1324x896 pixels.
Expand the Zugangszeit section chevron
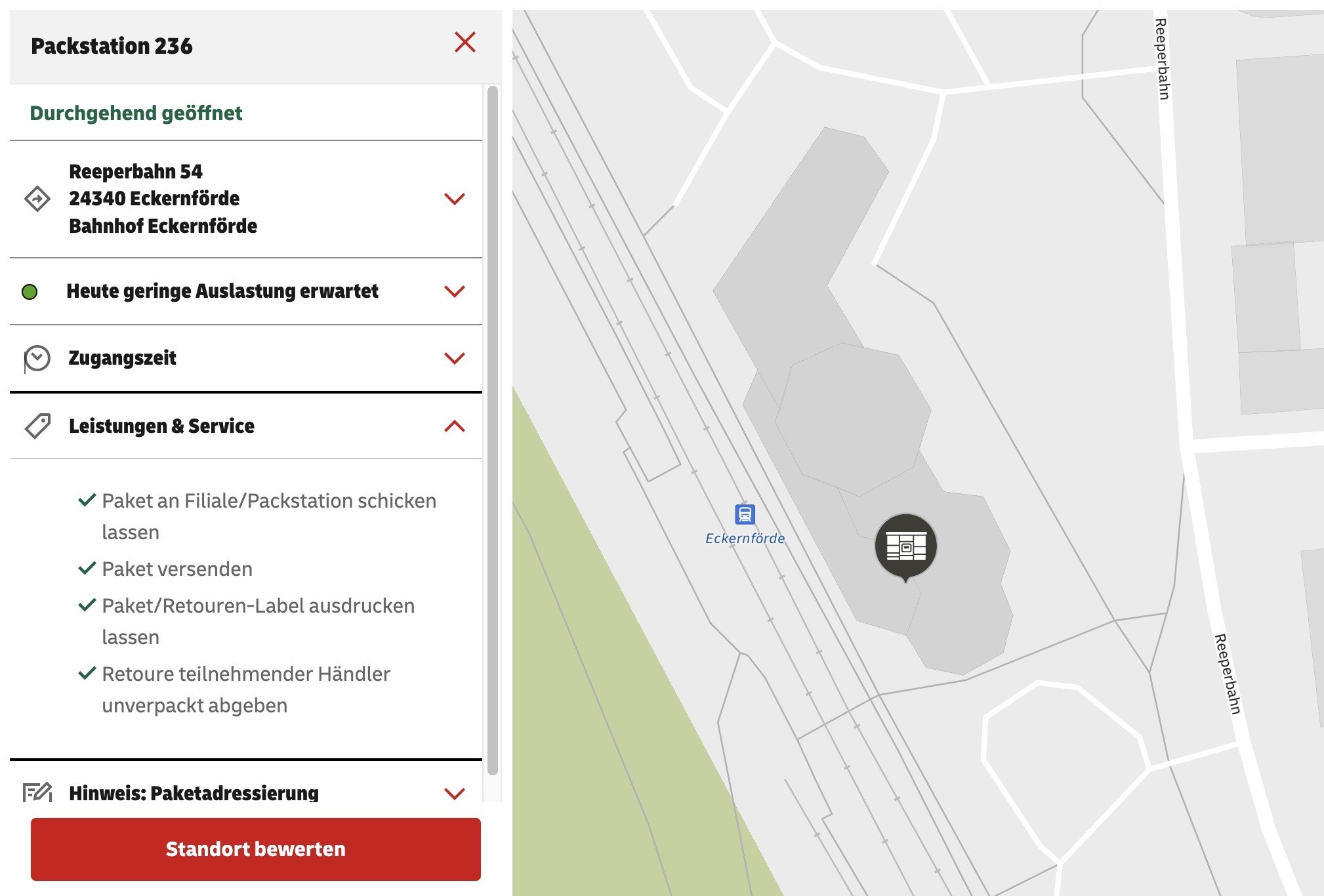(x=455, y=358)
